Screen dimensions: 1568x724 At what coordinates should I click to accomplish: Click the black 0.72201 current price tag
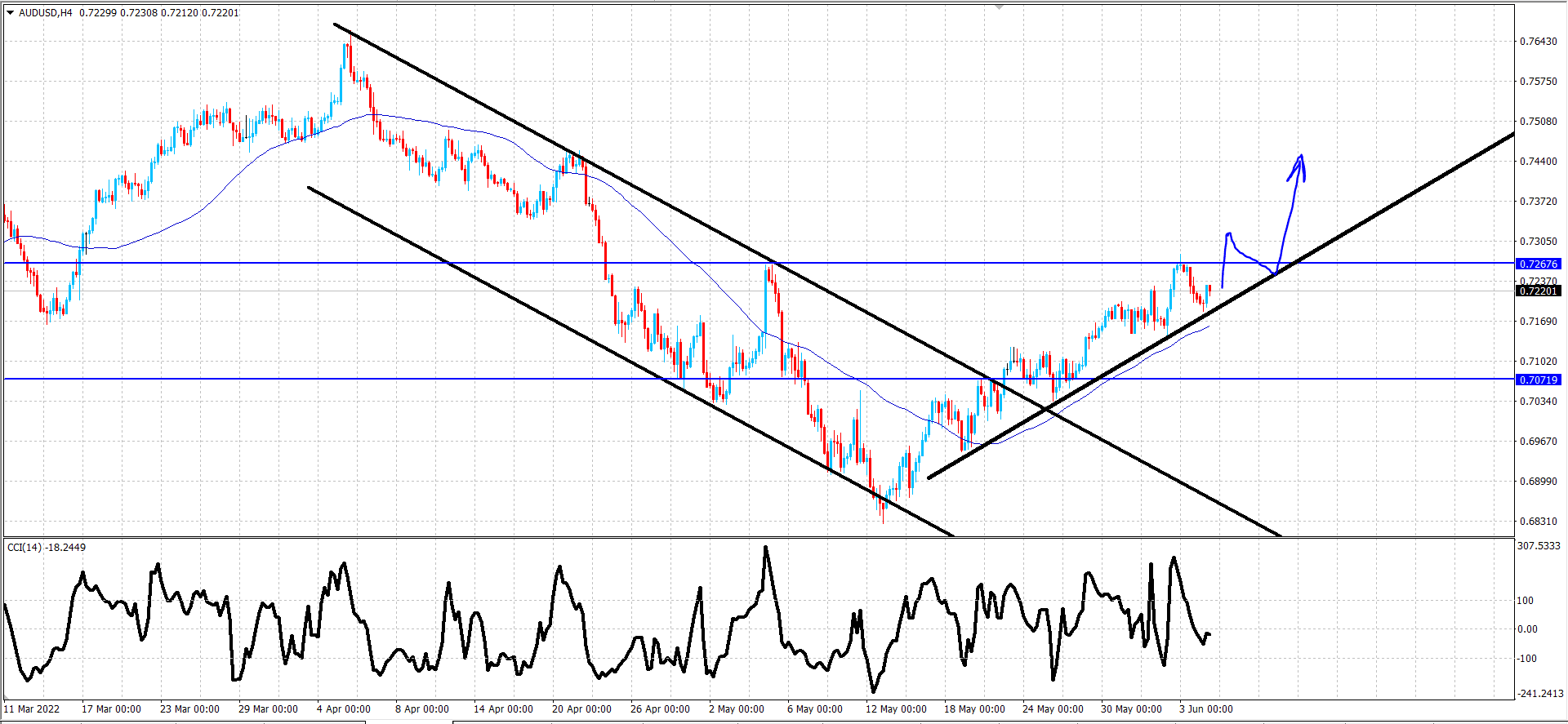coord(1539,291)
